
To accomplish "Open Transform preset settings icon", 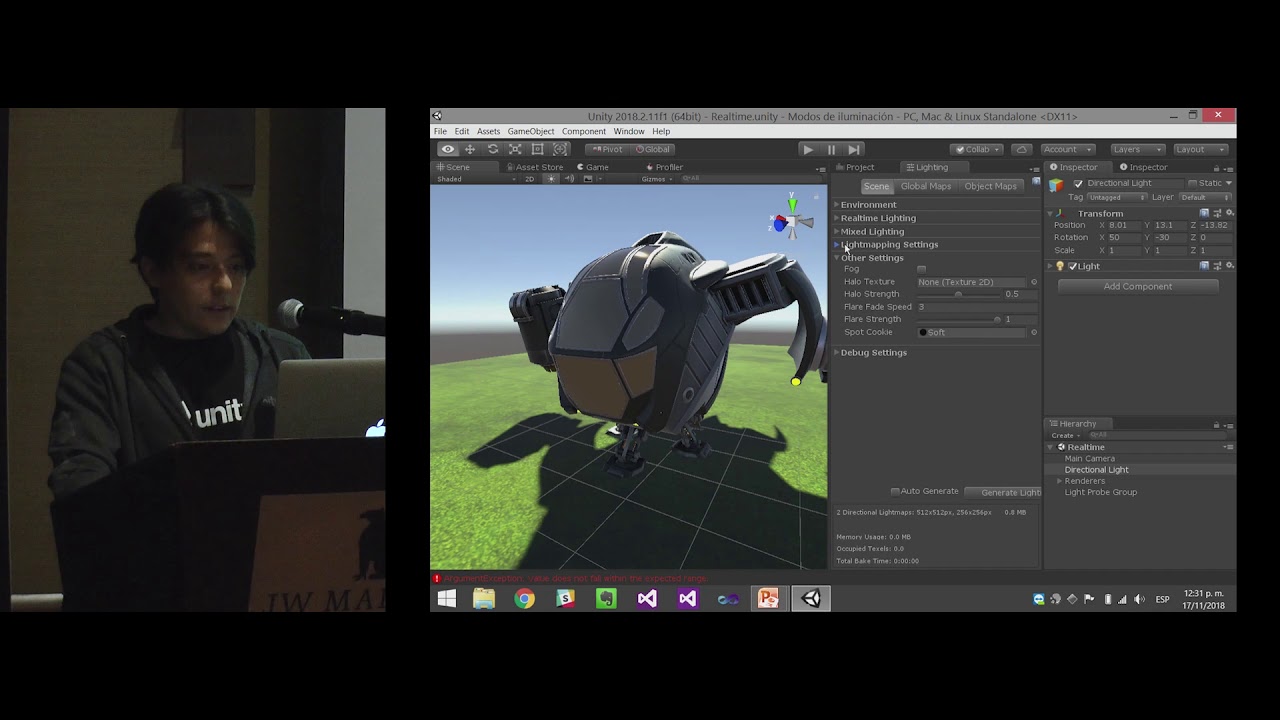I will click(1217, 213).
